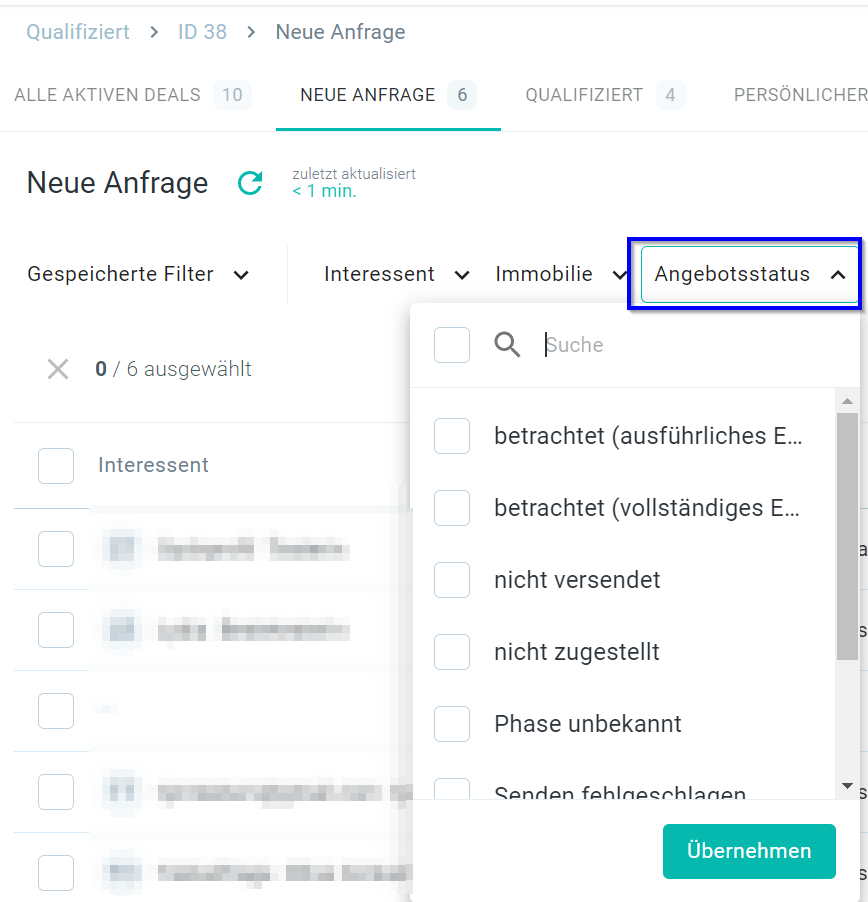Expand the Interessent filter dropdown
Viewport: 868px width, 902px height.
[x=396, y=274]
